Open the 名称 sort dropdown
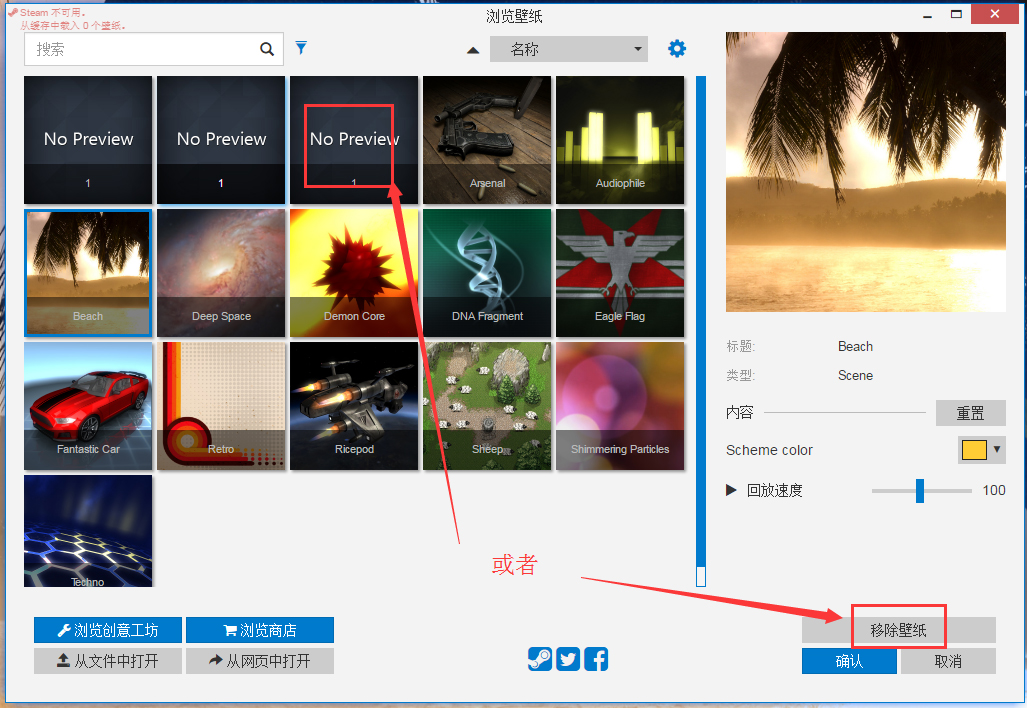This screenshot has height=708, width=1027. point(569,49)
